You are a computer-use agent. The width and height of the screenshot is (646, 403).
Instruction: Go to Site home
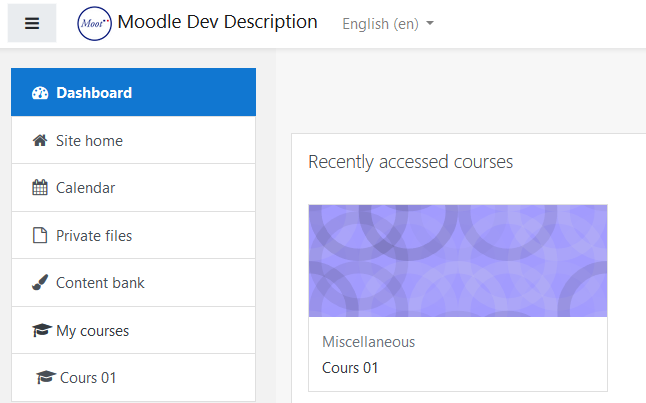[133, 140]
